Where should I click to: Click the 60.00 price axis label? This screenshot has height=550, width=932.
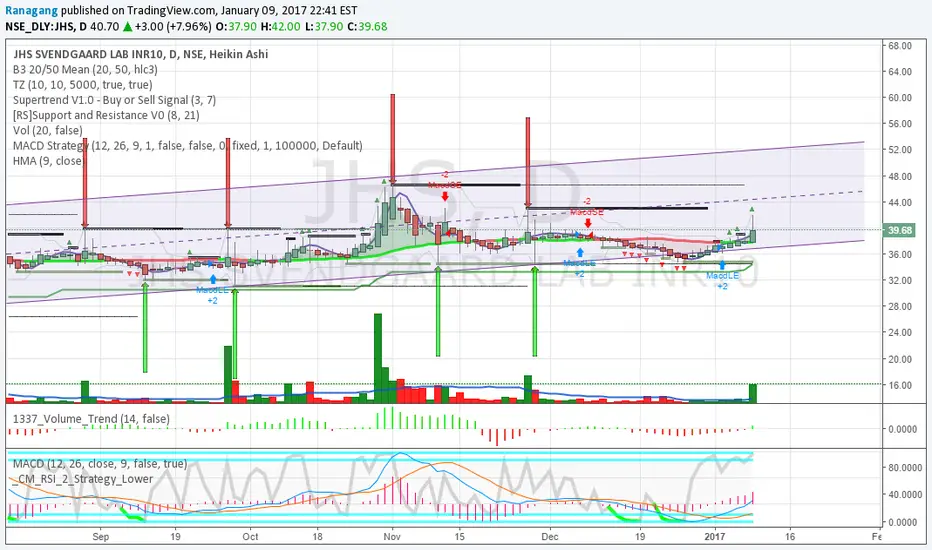pyautogui.click(x=900, y=98)
